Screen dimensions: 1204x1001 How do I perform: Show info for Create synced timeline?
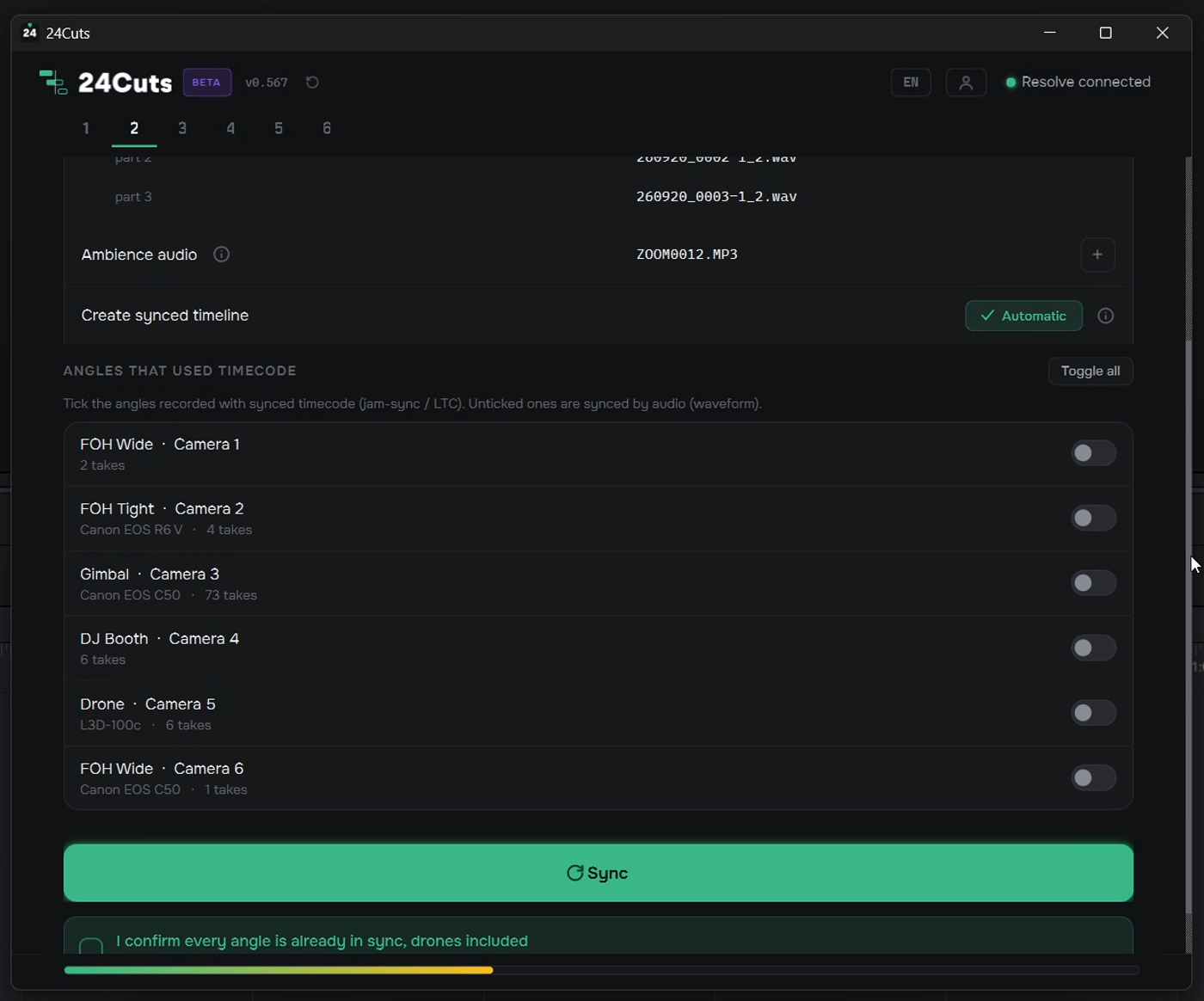[1106, 316]
